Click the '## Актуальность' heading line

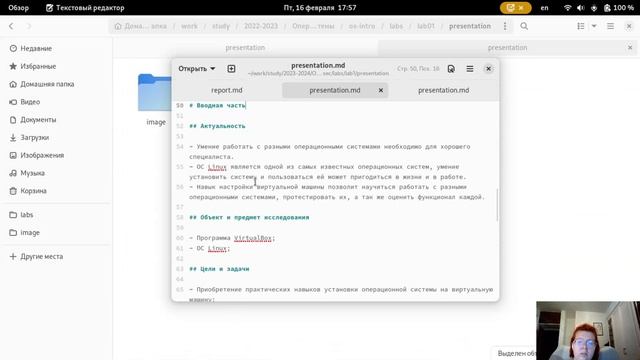coord(218,126)
